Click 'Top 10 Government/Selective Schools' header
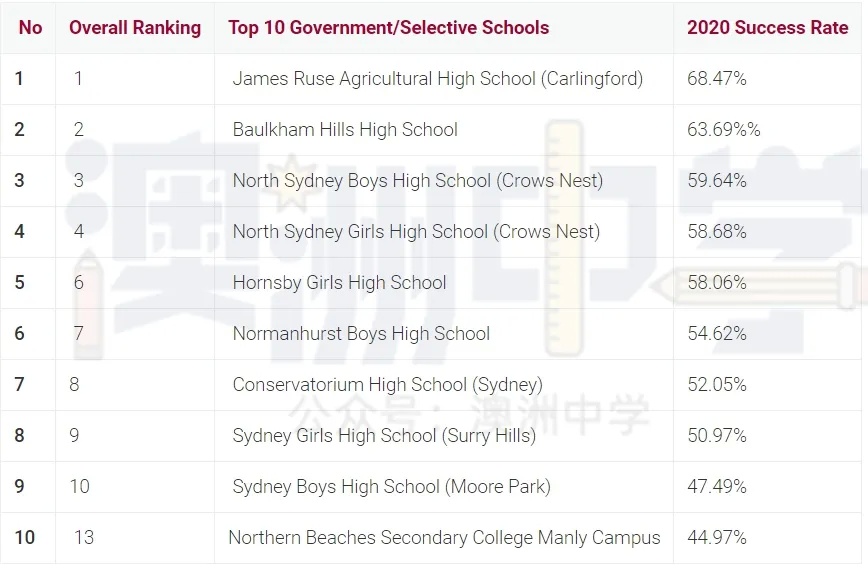Image resolution: width=868 pixels, height=569 pixels. [x=389, y=27]
